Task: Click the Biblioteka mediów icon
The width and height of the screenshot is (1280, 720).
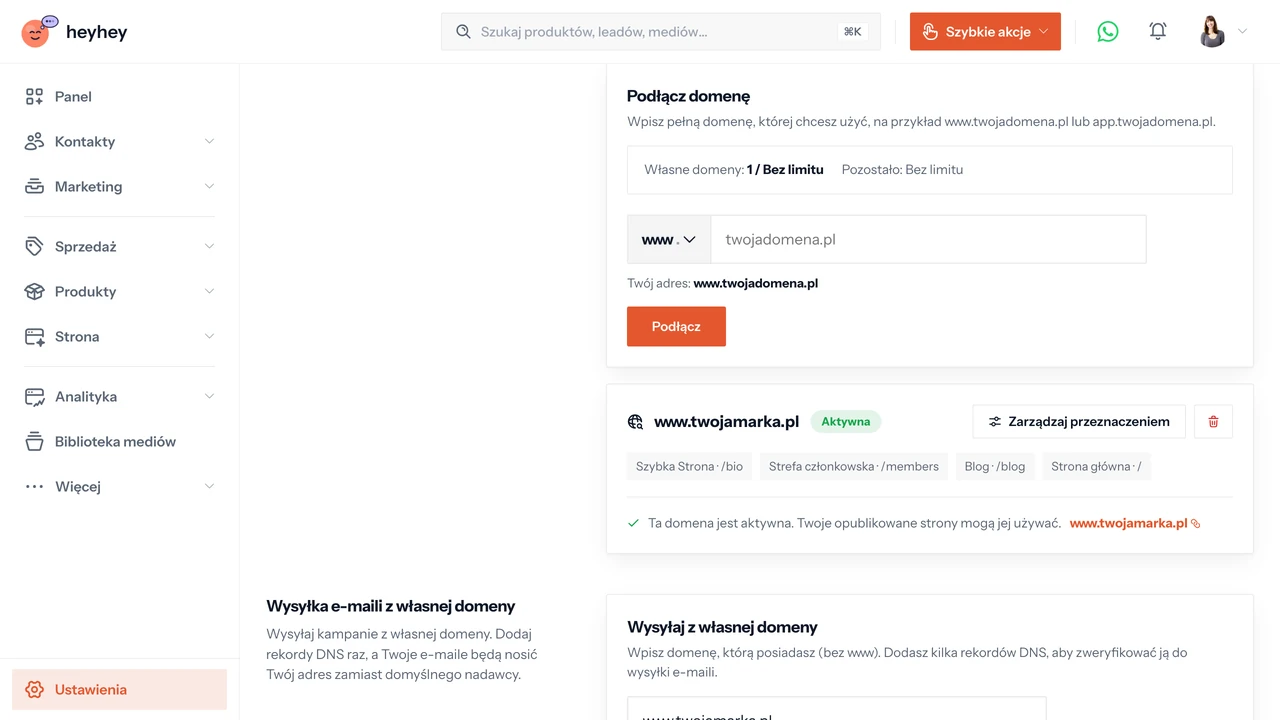Action: [x=35, y=442]
